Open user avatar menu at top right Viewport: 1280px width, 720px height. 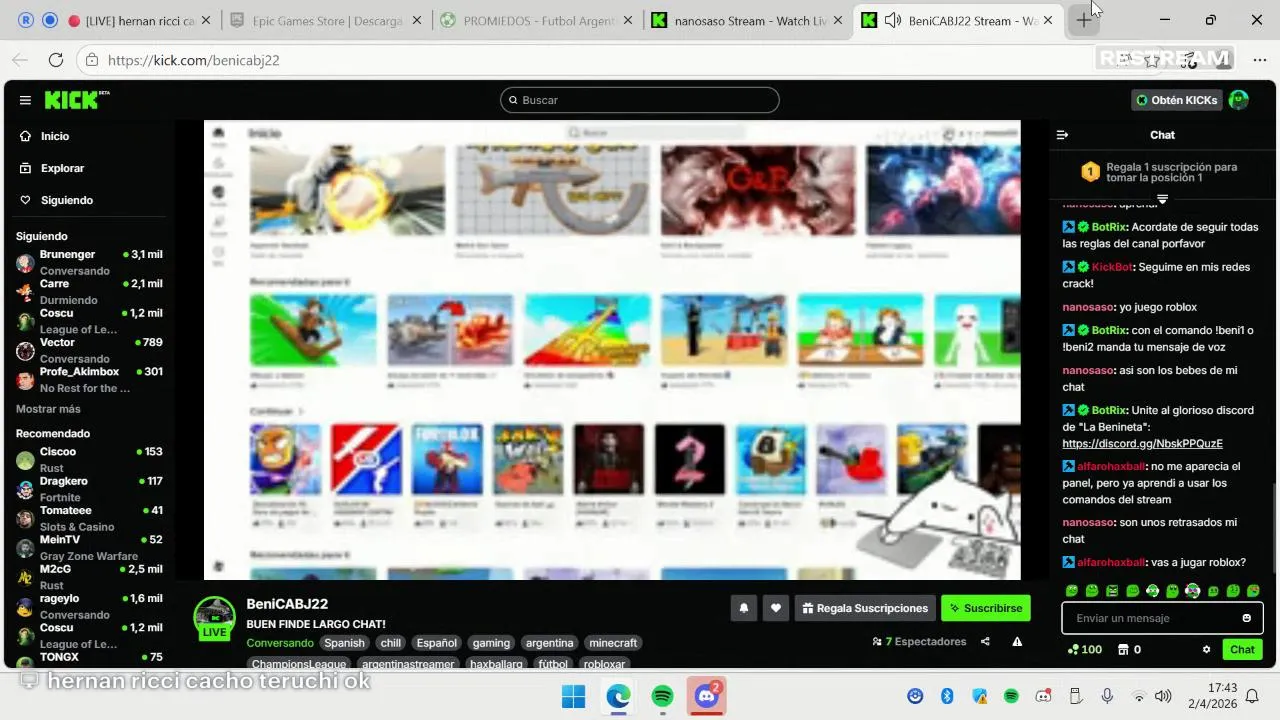click(x=1238, y=100)
